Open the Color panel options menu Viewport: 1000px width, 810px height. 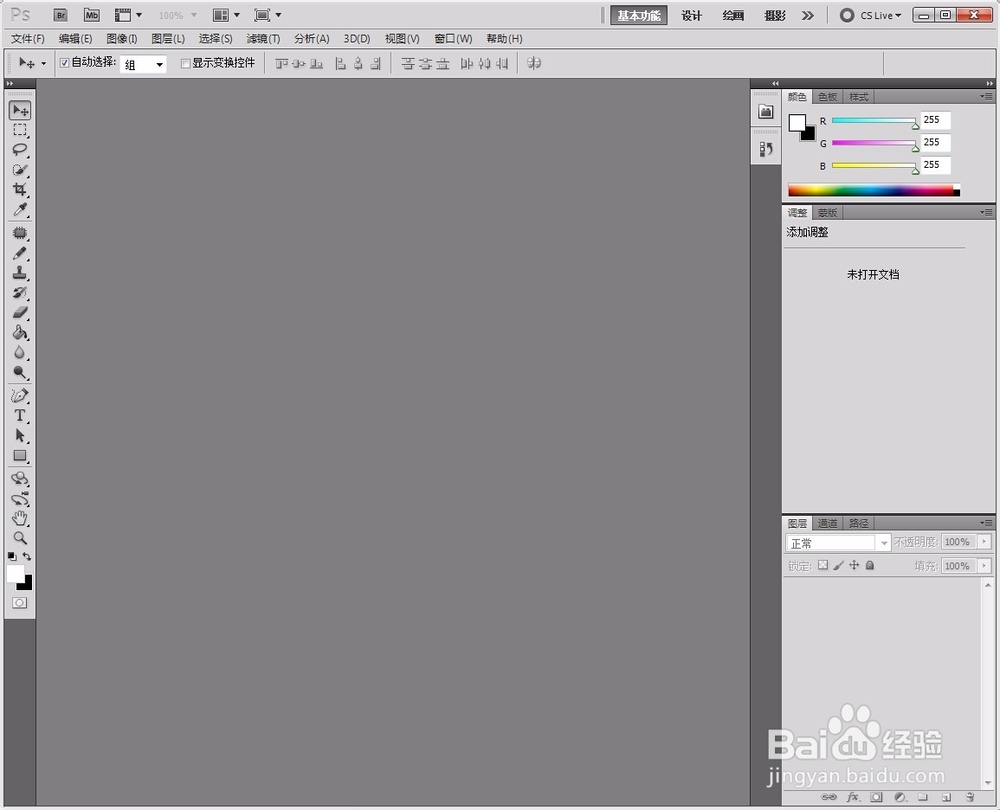pos(986,96)
